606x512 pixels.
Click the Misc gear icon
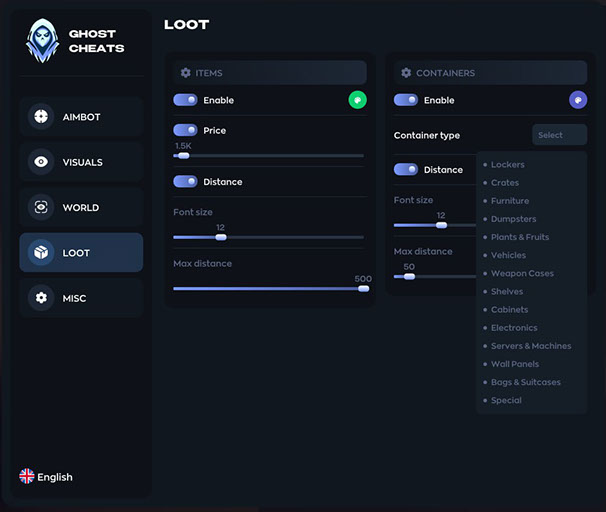tap(41, 298)
